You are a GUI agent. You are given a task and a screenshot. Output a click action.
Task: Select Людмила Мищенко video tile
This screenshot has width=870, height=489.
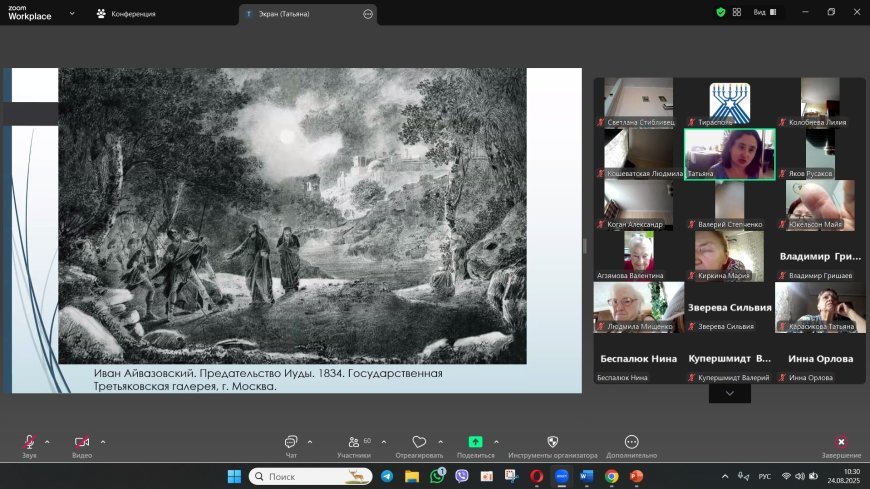click(639, 307)
